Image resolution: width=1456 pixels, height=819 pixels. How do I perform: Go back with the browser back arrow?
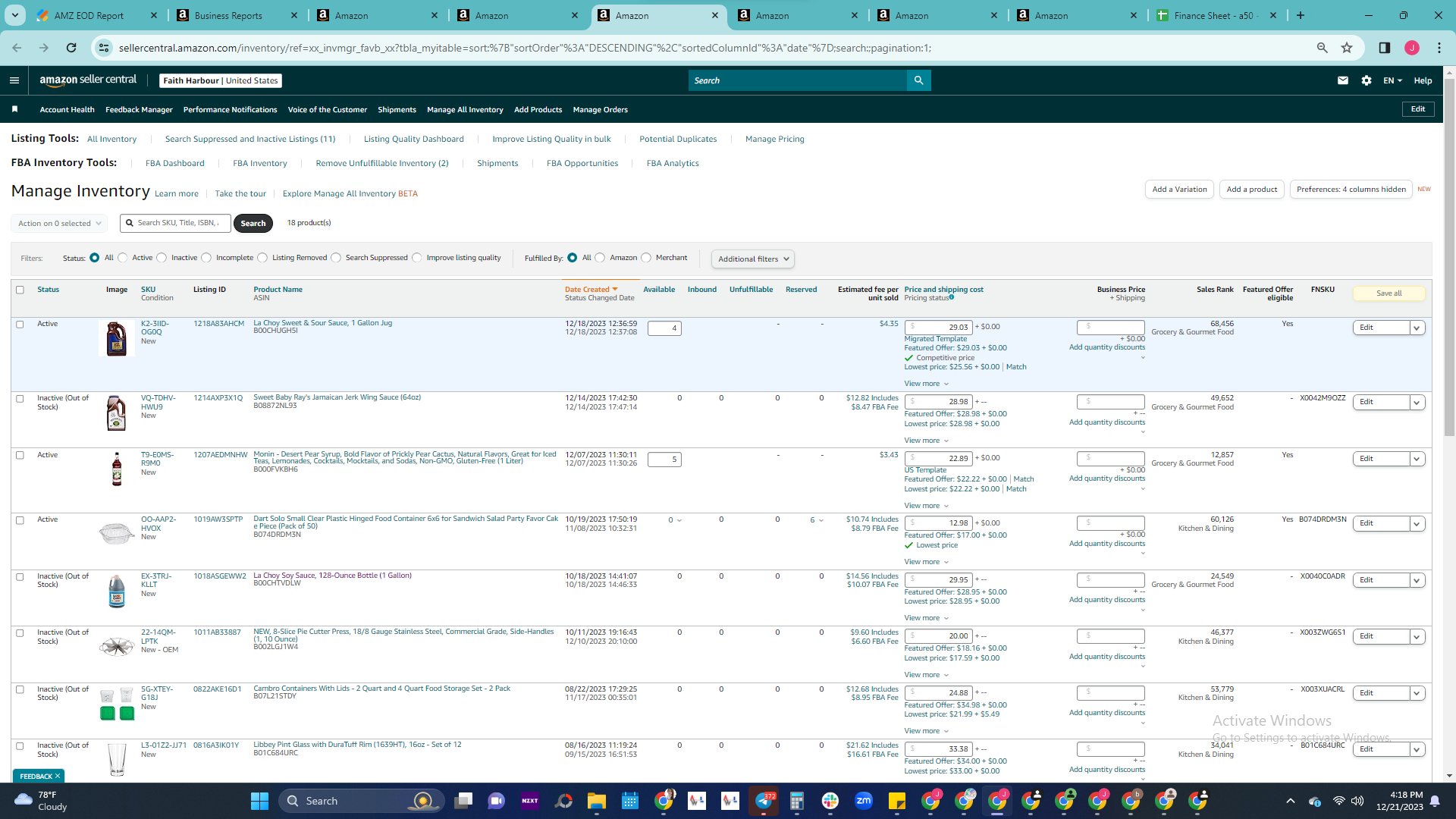(17, 48)
